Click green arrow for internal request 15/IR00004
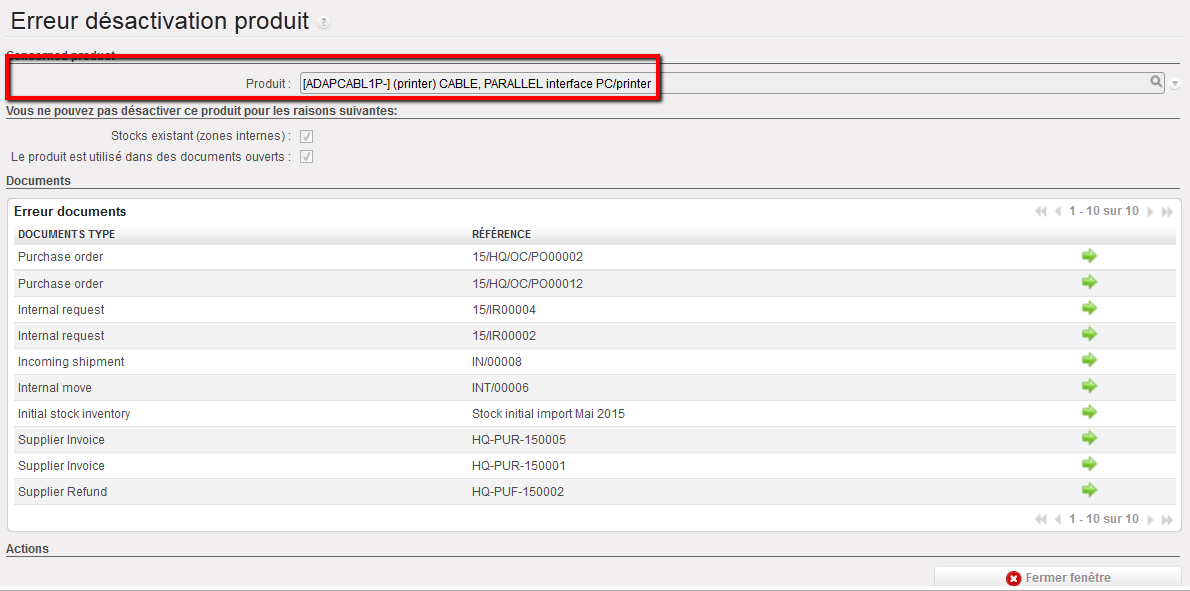 click(1089, 309)
